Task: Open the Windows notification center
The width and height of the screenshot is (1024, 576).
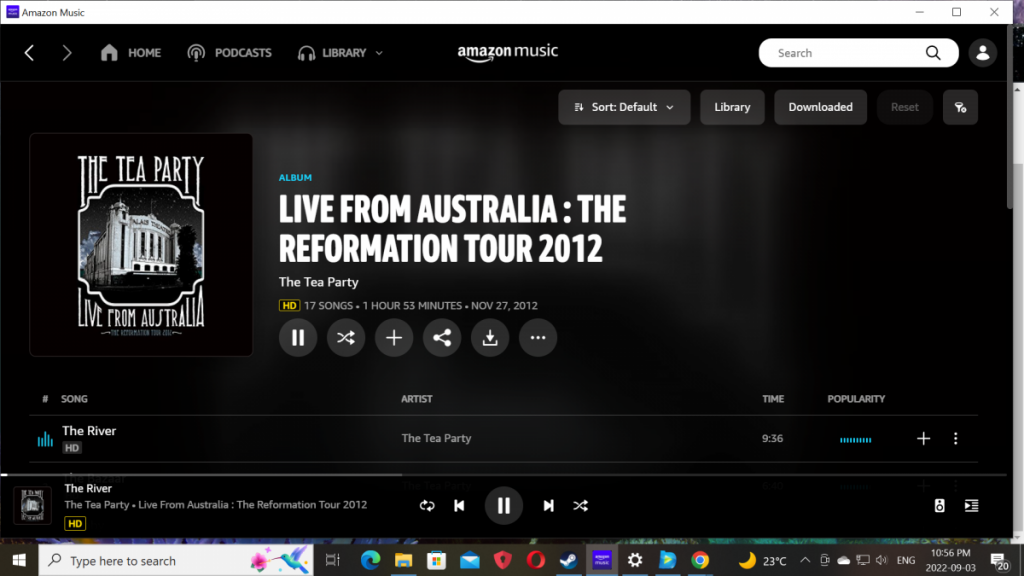Action: click(999, 560)
